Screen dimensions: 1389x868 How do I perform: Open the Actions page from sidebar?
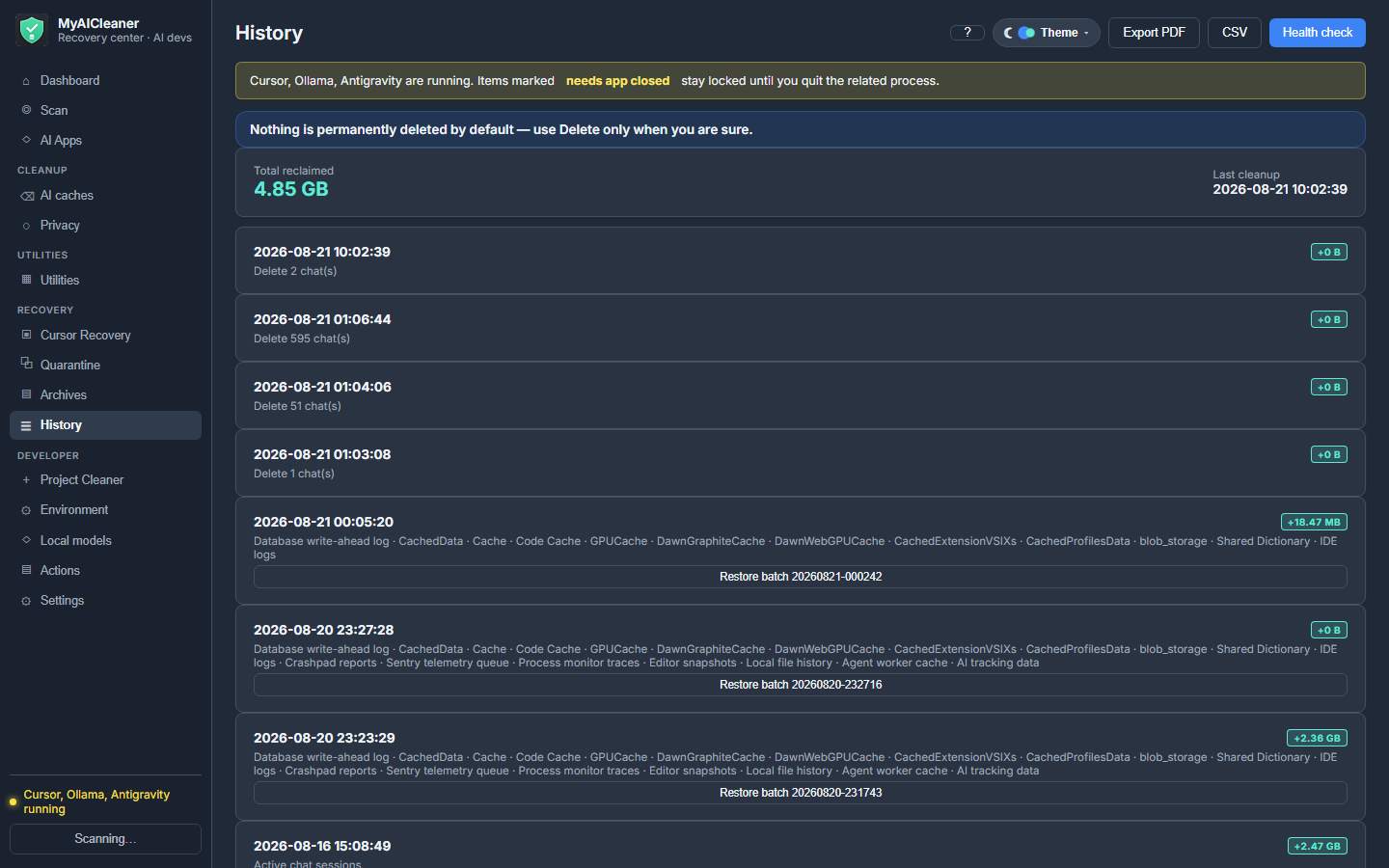[105, 571]
